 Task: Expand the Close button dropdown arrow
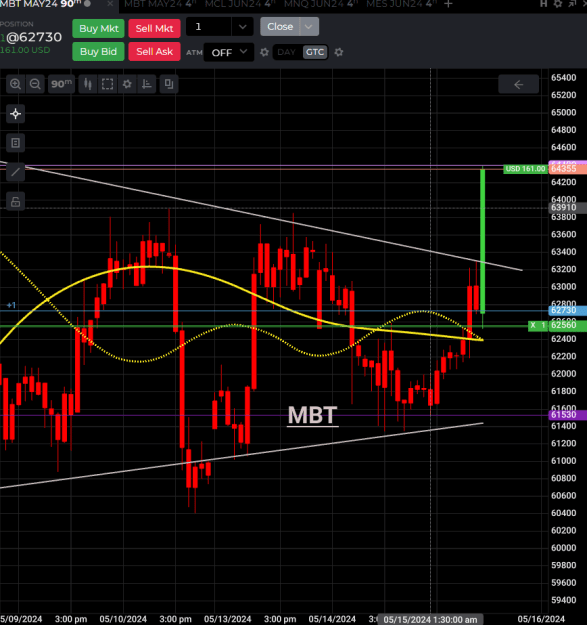coord(308,27)
